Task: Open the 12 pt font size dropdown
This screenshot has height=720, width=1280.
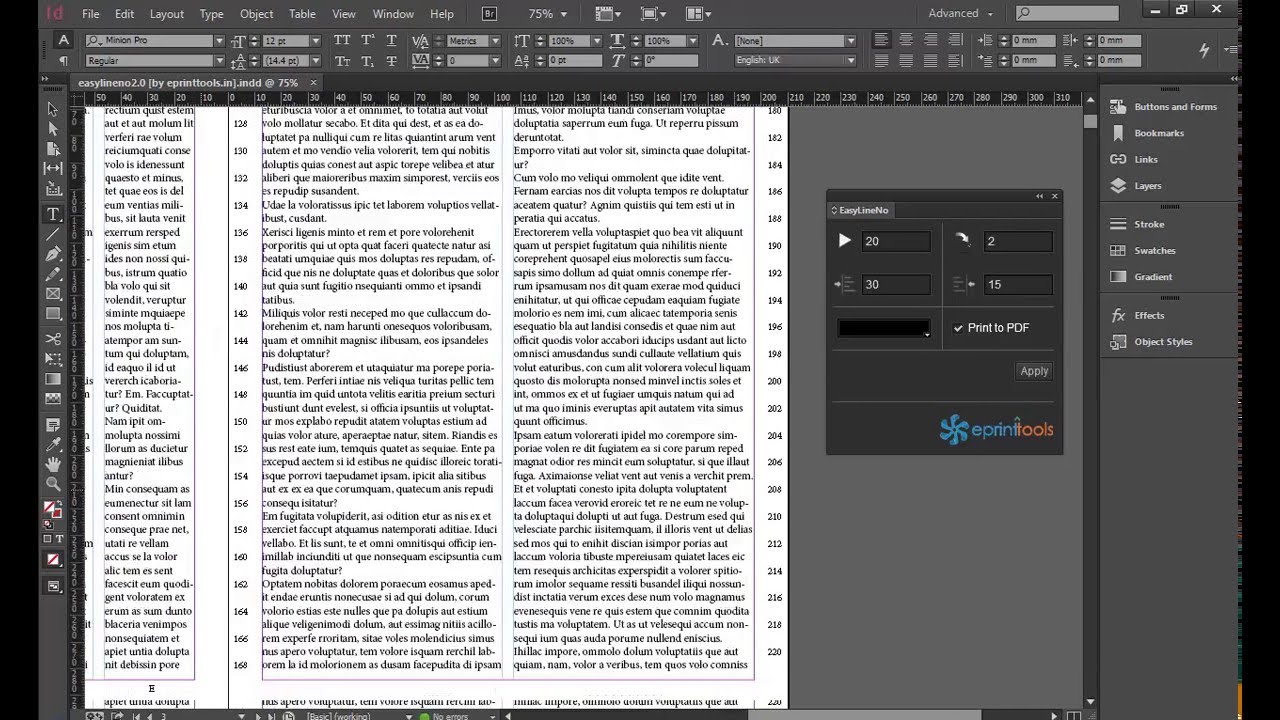Action: pos(316,41)
